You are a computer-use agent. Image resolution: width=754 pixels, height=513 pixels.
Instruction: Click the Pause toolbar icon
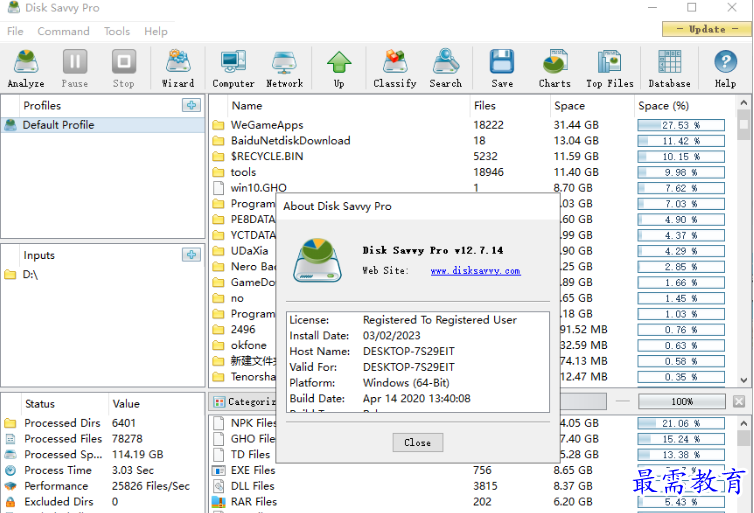(75, 68)
